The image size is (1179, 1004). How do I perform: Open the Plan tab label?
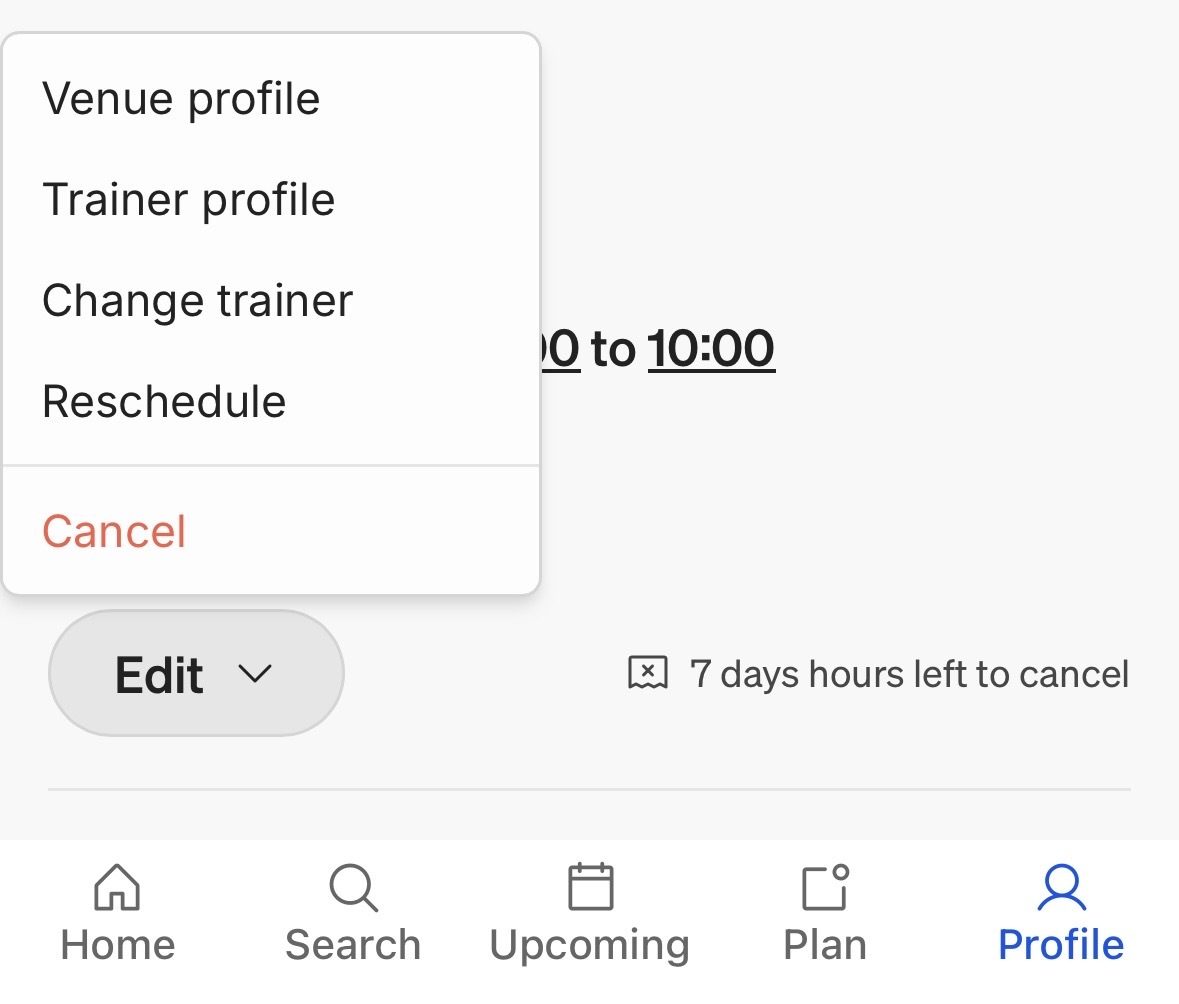[x=825, y=945]
